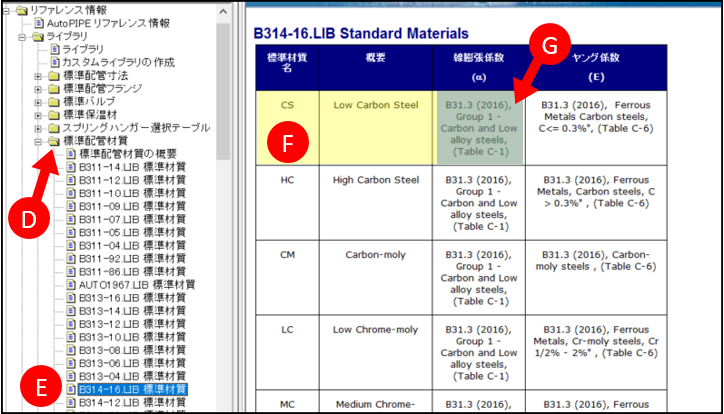The height and width of the screenshot is (414, 724).
Task: Select the 標準配管寸法 folder icon
Action: [54, 76]
